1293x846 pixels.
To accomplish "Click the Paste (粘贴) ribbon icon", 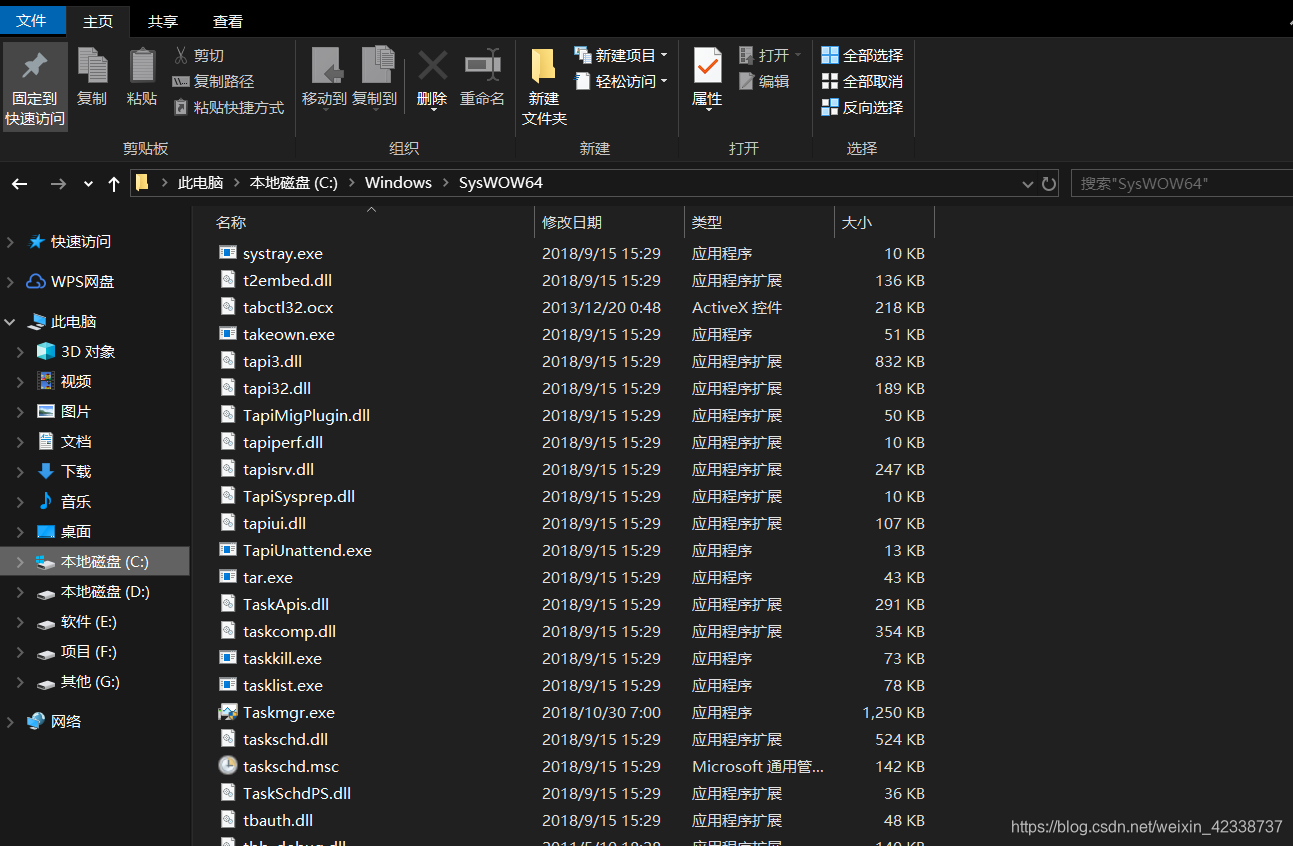I will click(x=142, y=65).
